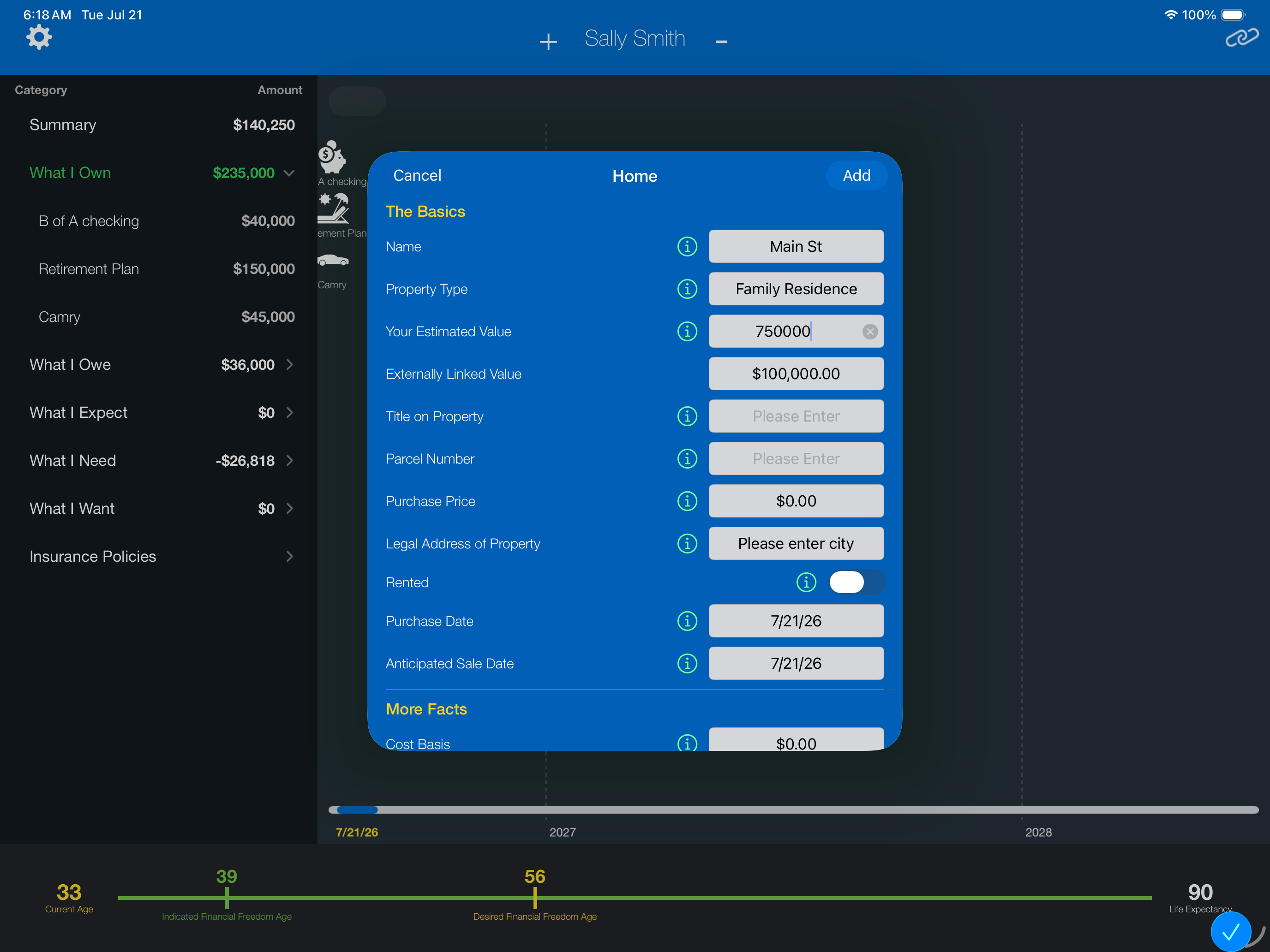
Task: Show info for Property Type
Action: pos(687,289)
